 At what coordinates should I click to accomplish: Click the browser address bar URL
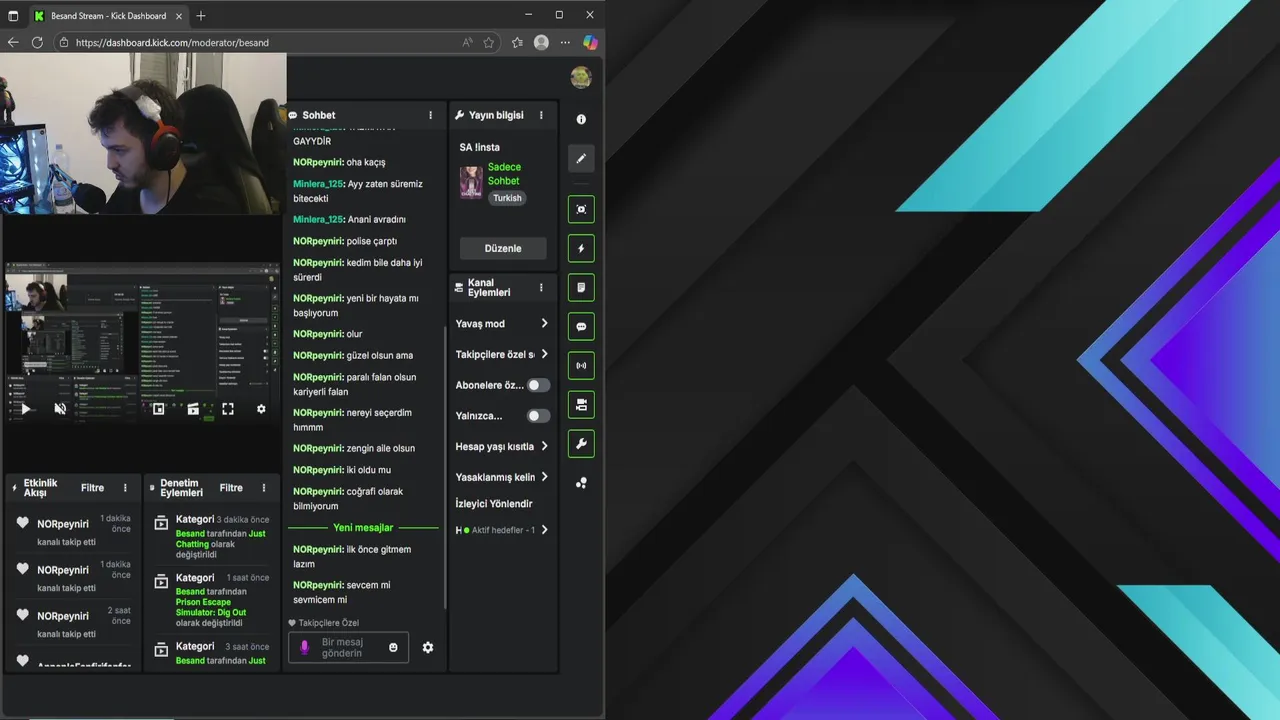click(x=172, y=43)
